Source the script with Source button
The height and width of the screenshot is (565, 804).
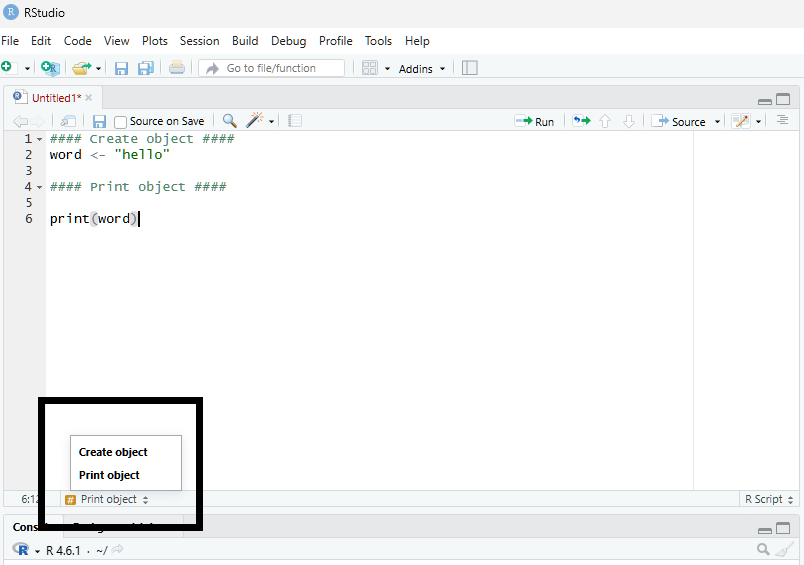coord(679,122)
